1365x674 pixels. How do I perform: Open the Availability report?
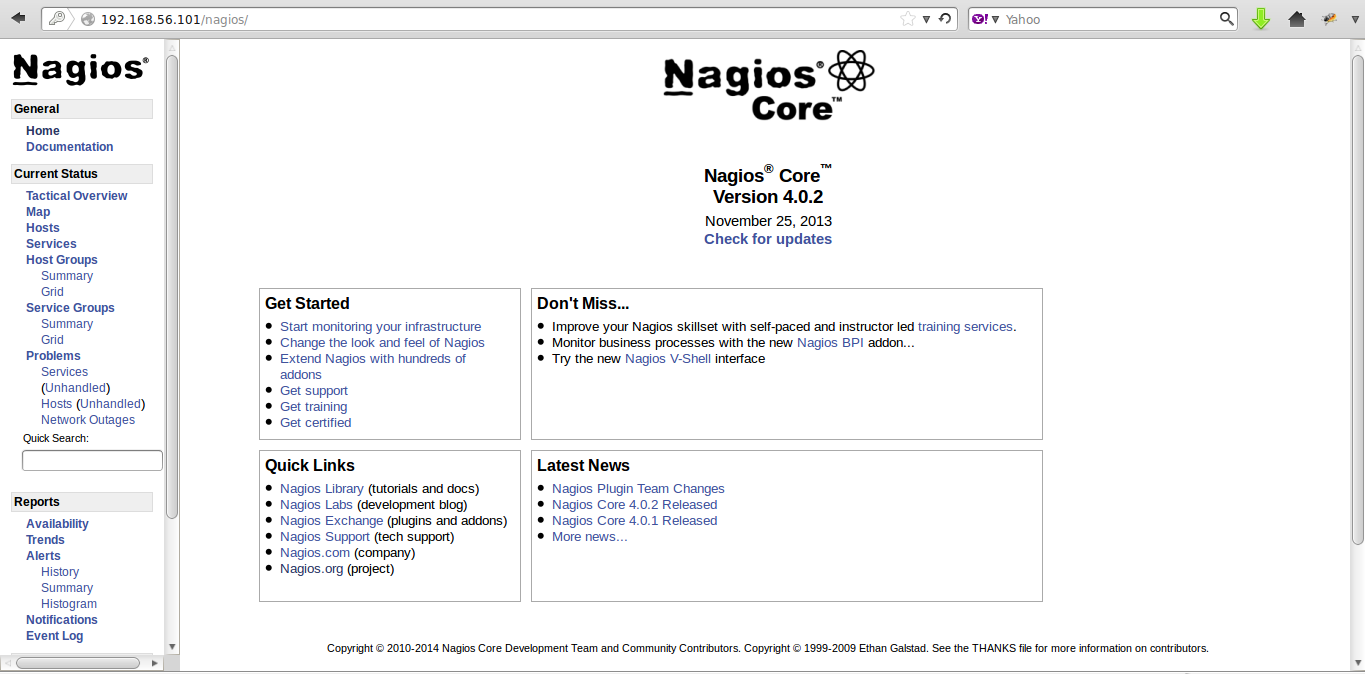tap(57, 524)
